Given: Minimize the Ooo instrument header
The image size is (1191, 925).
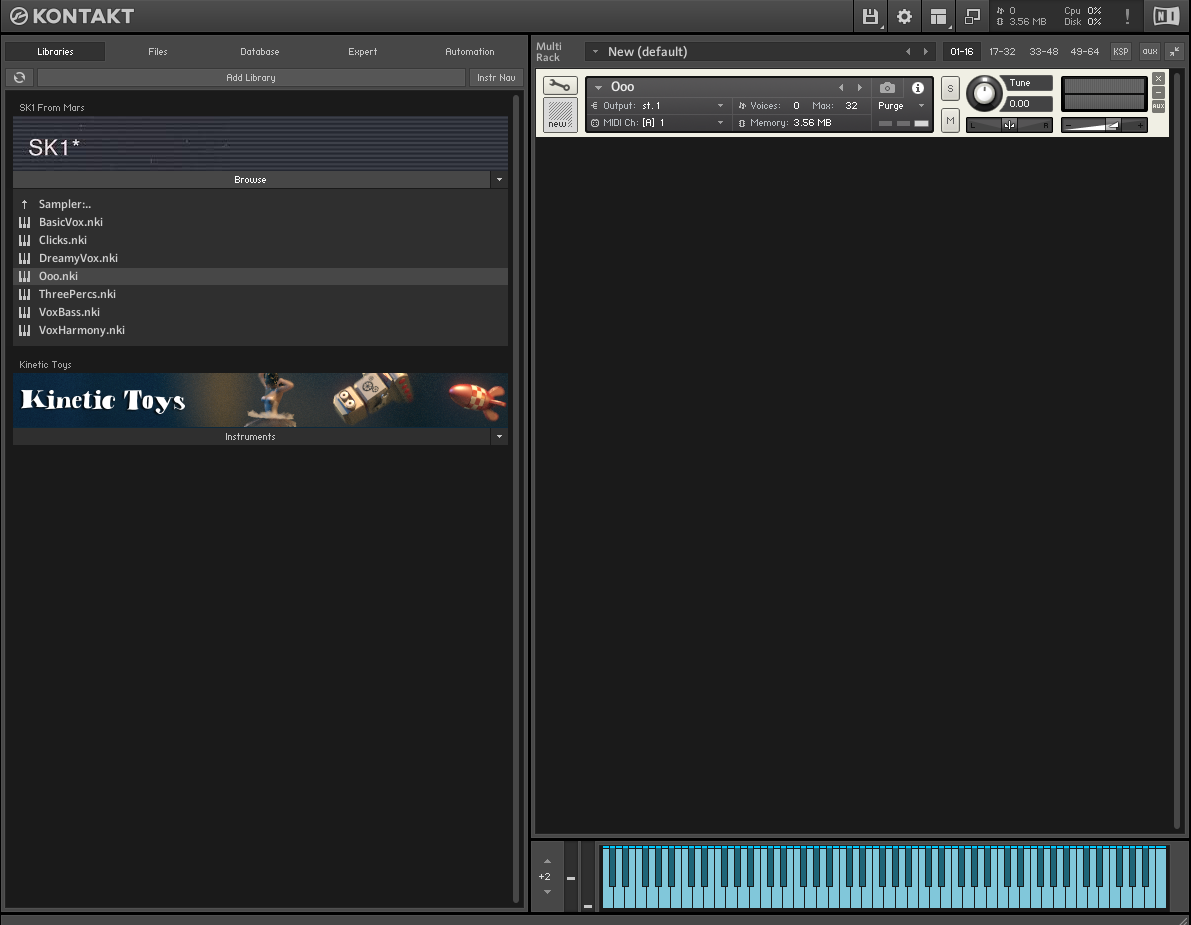Looking at the screenshot, I should pyautogui.click(x=1158, y=92).
